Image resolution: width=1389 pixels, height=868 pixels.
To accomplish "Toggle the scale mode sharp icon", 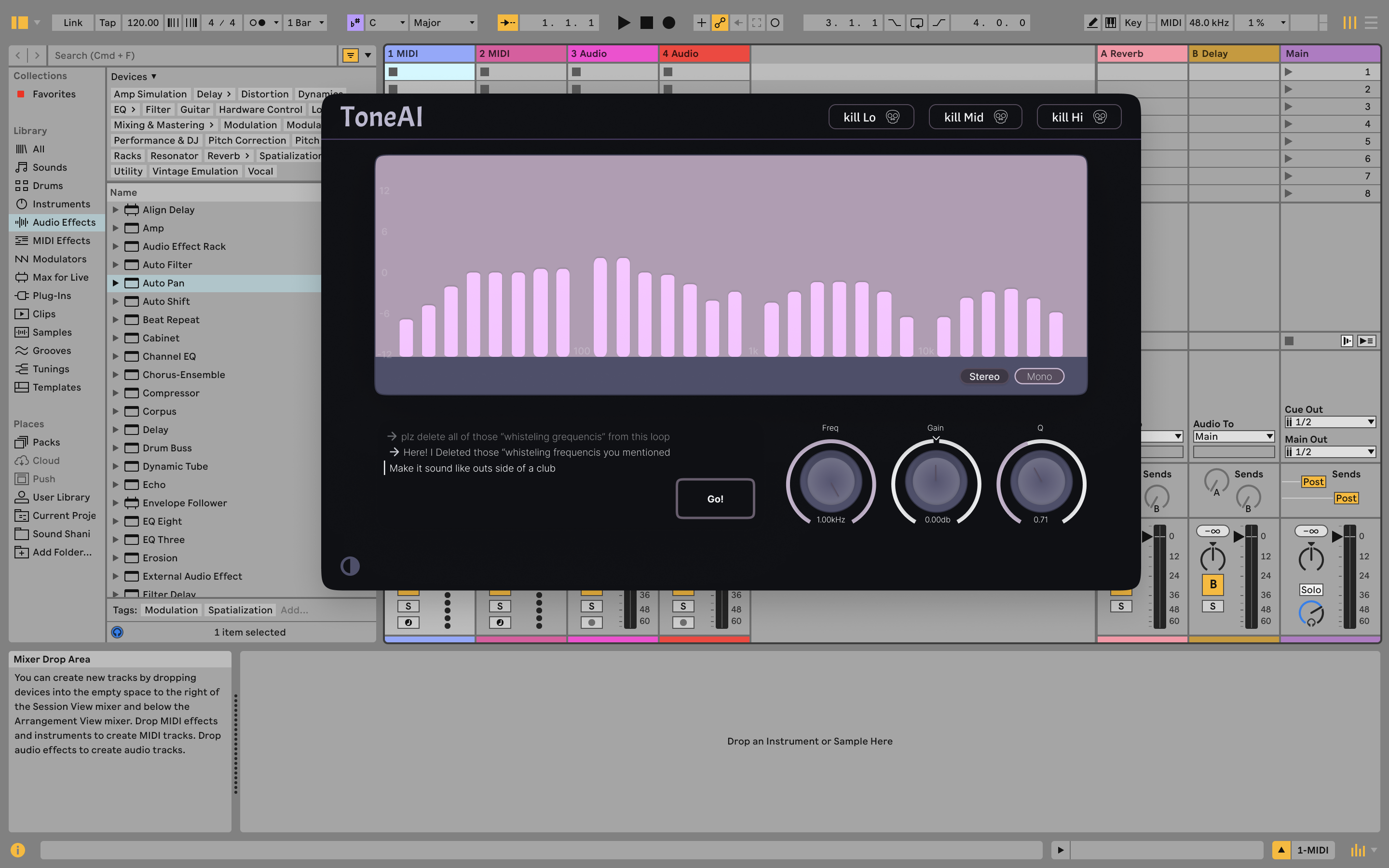I will click(355, 22).
